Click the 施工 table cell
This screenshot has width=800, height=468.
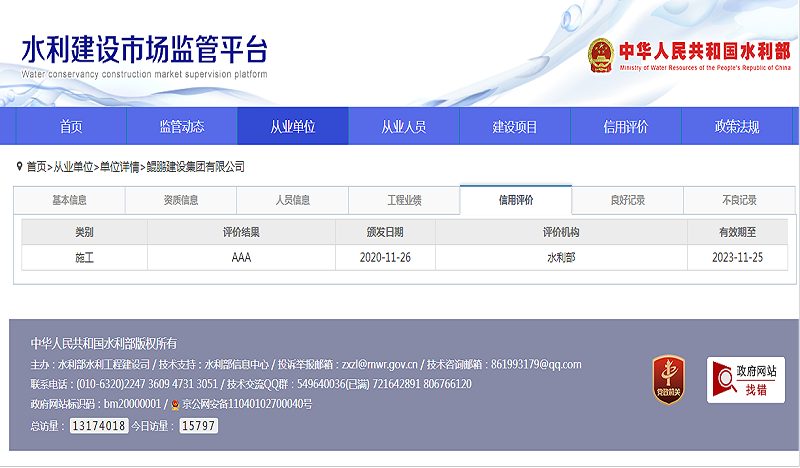(84, 257)
